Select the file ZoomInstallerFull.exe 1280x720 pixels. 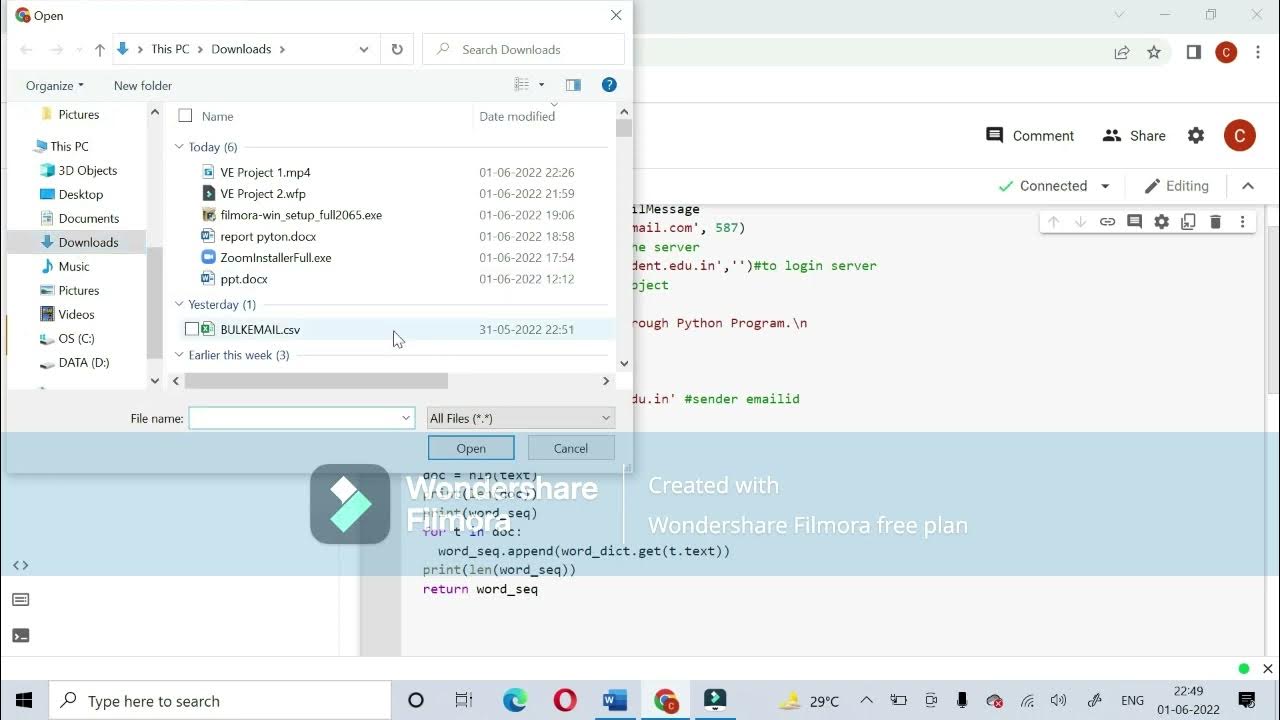pos(276,257)
